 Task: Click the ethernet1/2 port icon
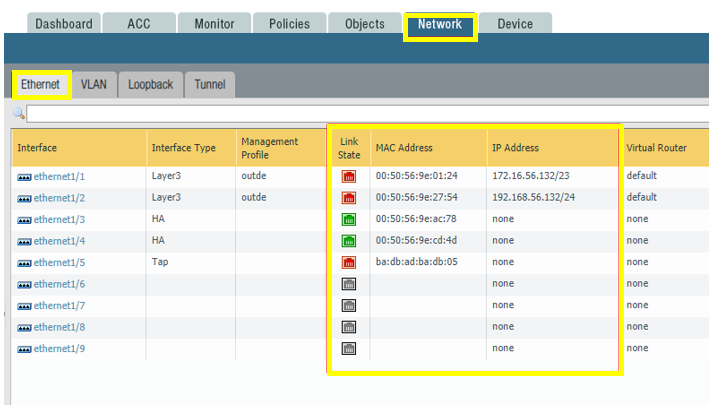tap(24, 199)
